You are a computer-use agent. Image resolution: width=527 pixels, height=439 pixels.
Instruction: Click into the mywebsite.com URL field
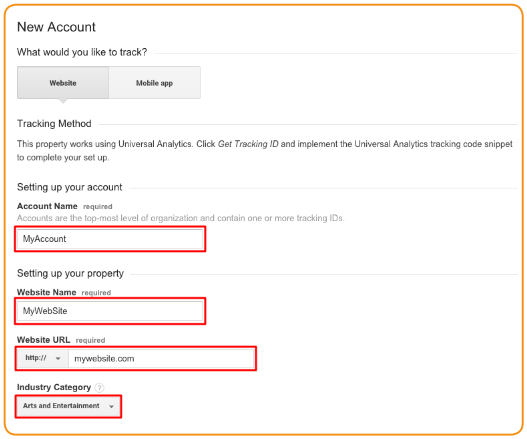161,359
